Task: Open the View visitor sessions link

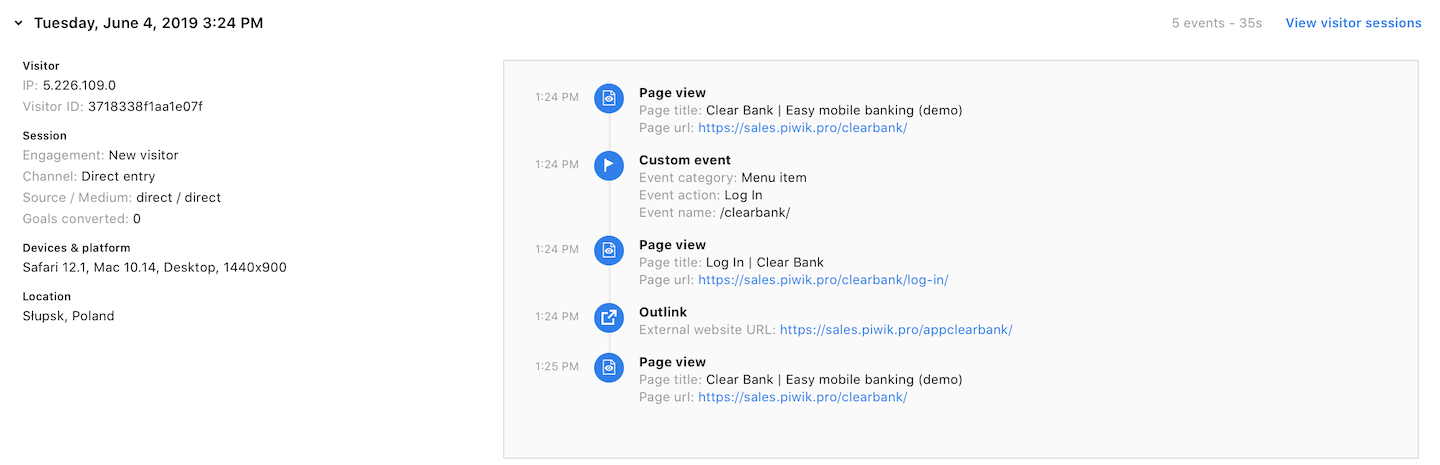Action: [x=1353, y=23]
